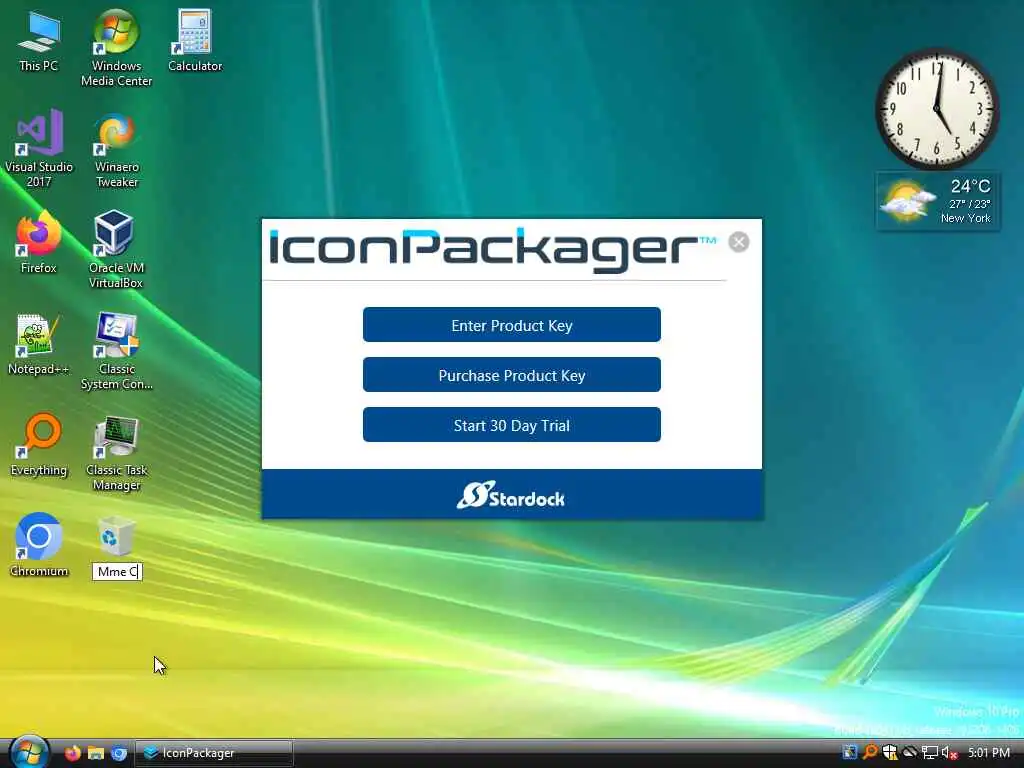Select the Notepad++ desktop shortcut
The height and width of the screenshot is (768, 1024).
(x=39, y=344)
